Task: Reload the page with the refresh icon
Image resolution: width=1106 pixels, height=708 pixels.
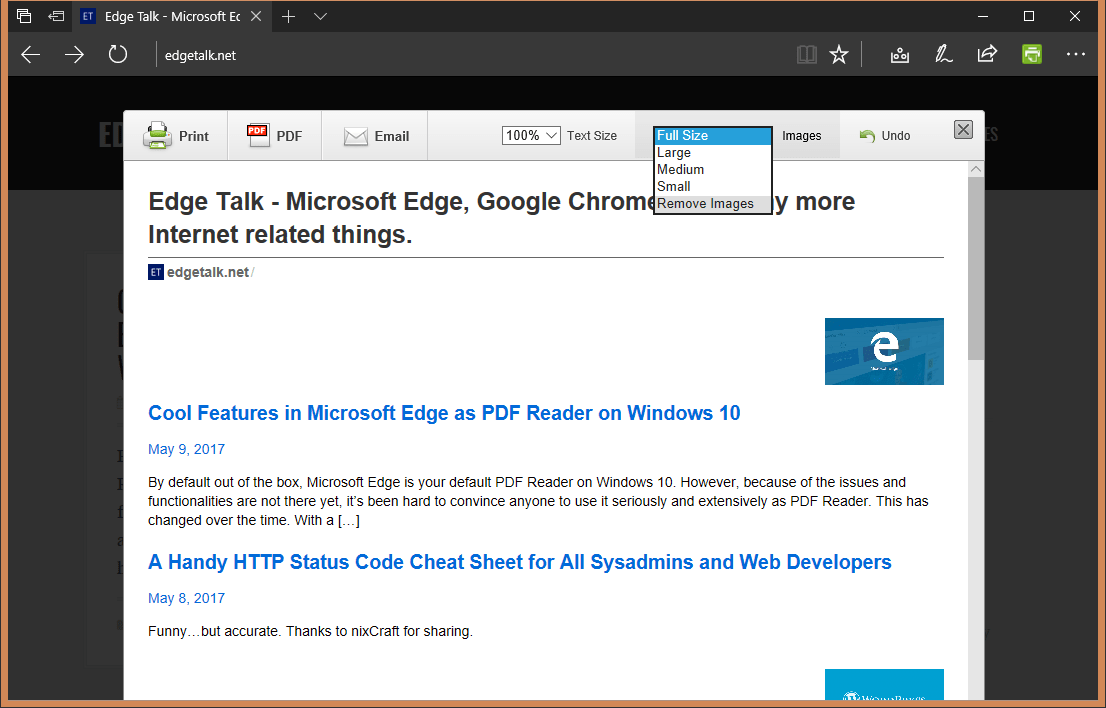Action: 118,54
